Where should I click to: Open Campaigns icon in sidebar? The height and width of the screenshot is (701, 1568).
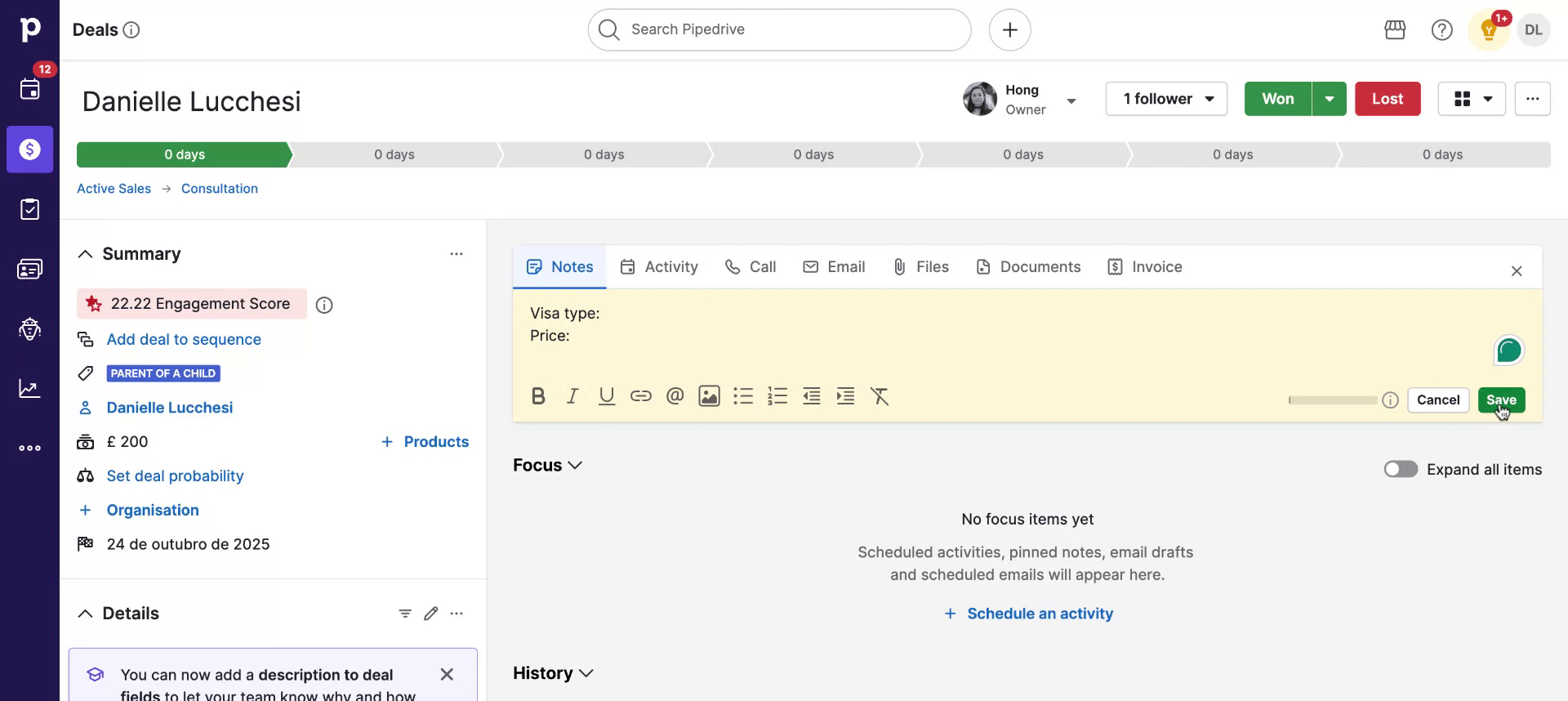pyautogui.click(x=29, y=328)
